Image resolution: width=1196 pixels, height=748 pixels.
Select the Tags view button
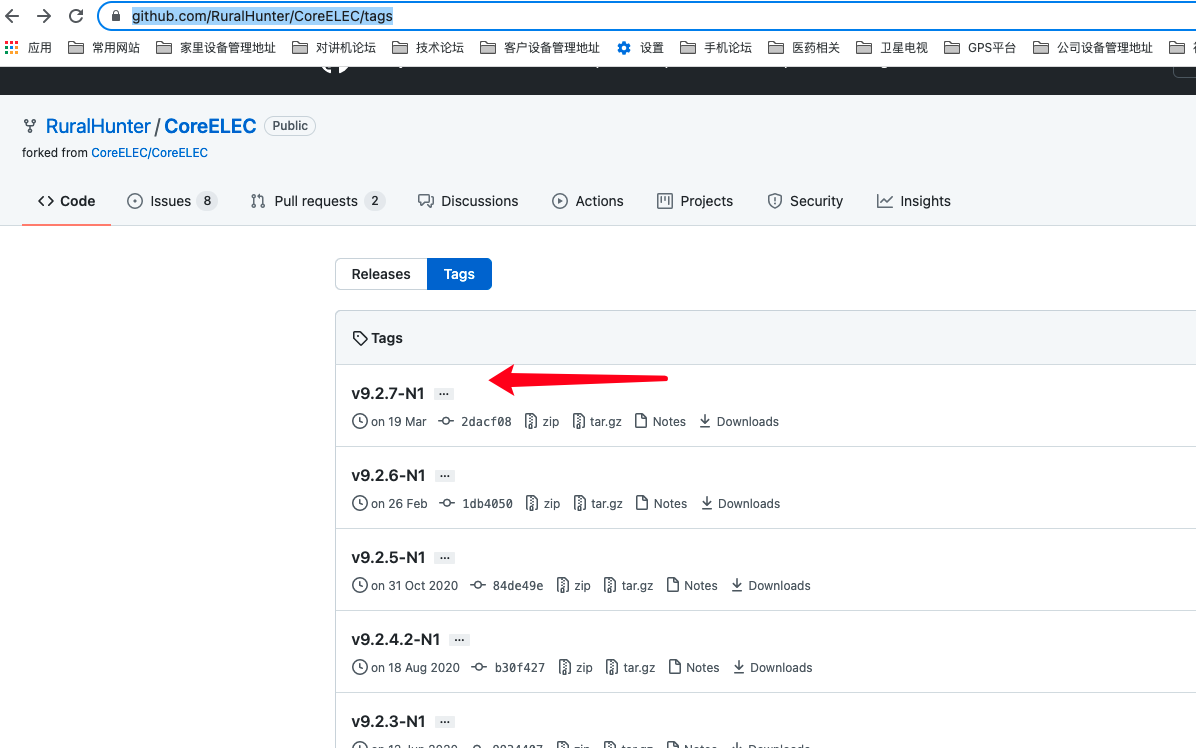pos(459,274)
